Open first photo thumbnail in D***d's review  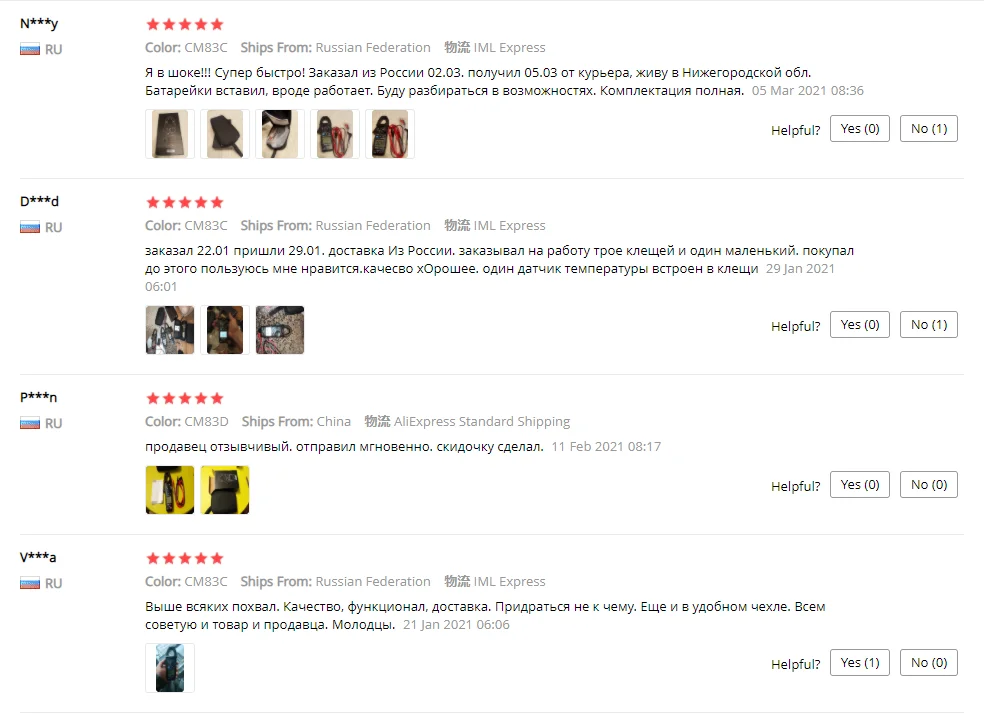(x=170, y=330)
